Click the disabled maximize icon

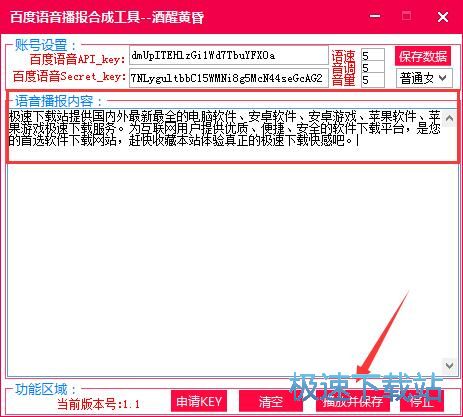tap(406, 16)
